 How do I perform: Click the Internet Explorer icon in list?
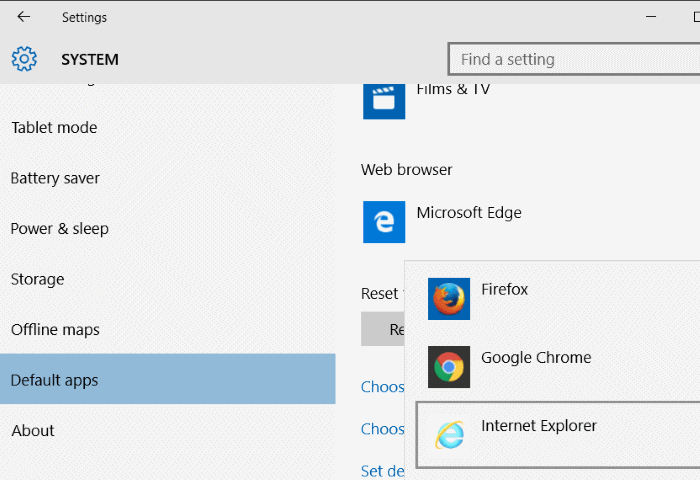(450, 435)
